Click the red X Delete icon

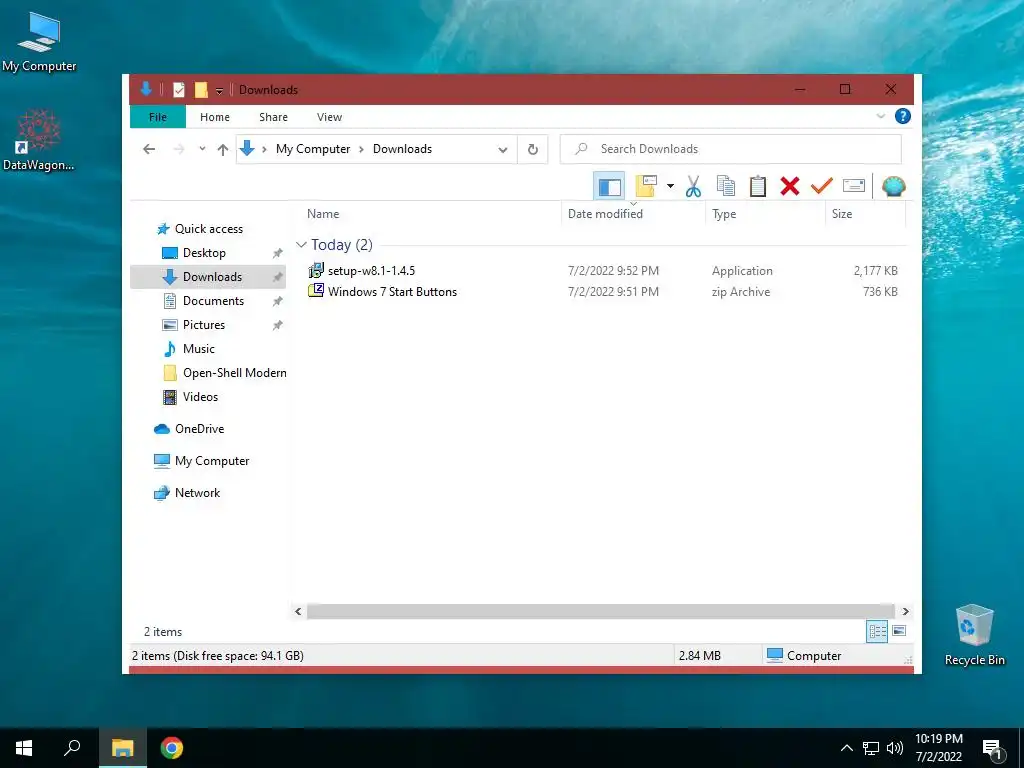pos(790,186)
